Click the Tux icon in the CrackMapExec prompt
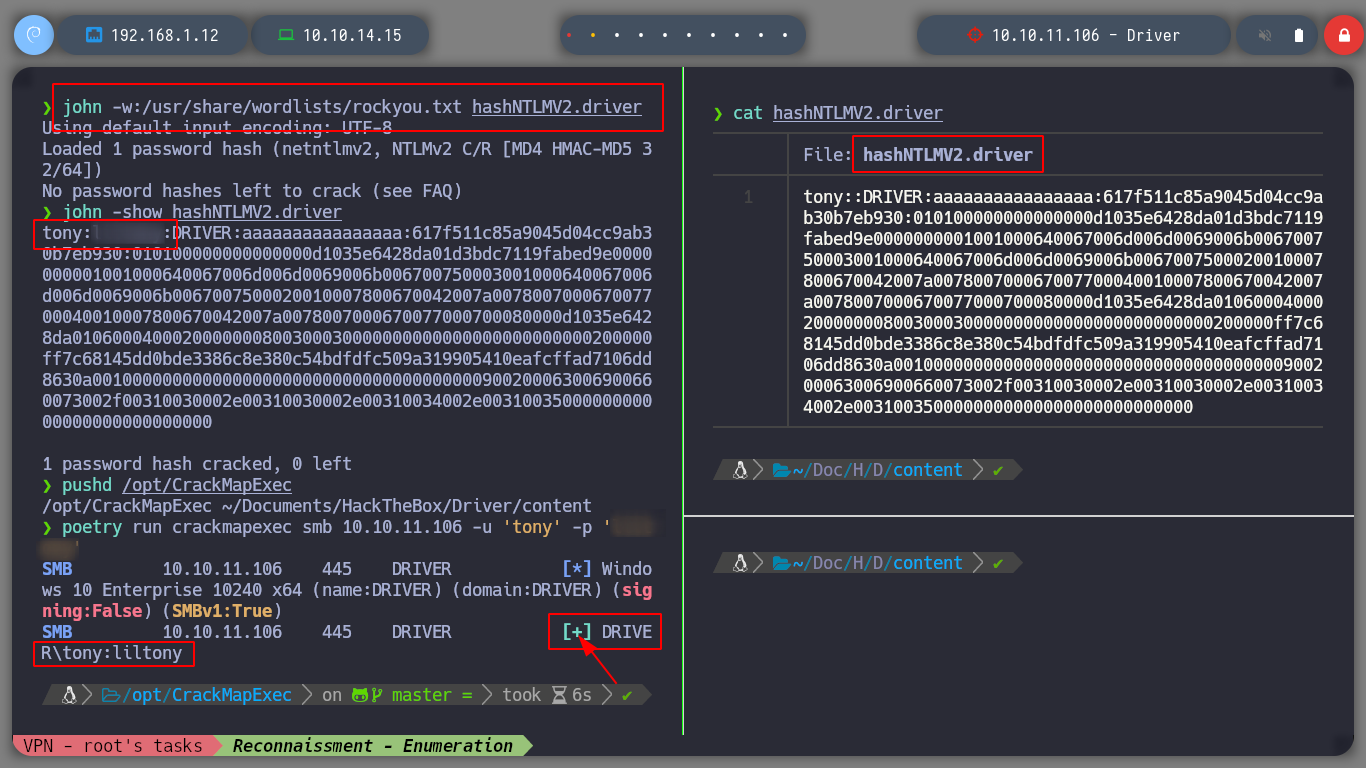This screenshot has height=768, width=1366. click(70, 695)
